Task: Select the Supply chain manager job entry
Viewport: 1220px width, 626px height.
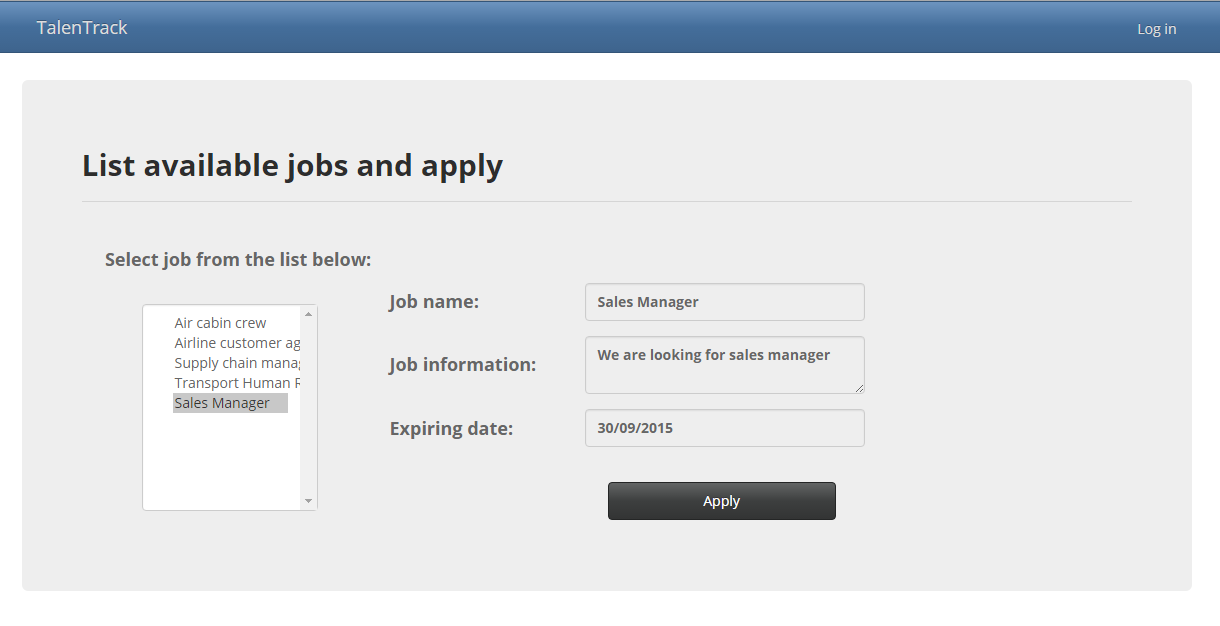Action: pyautogui.click(x=236, y=363)
